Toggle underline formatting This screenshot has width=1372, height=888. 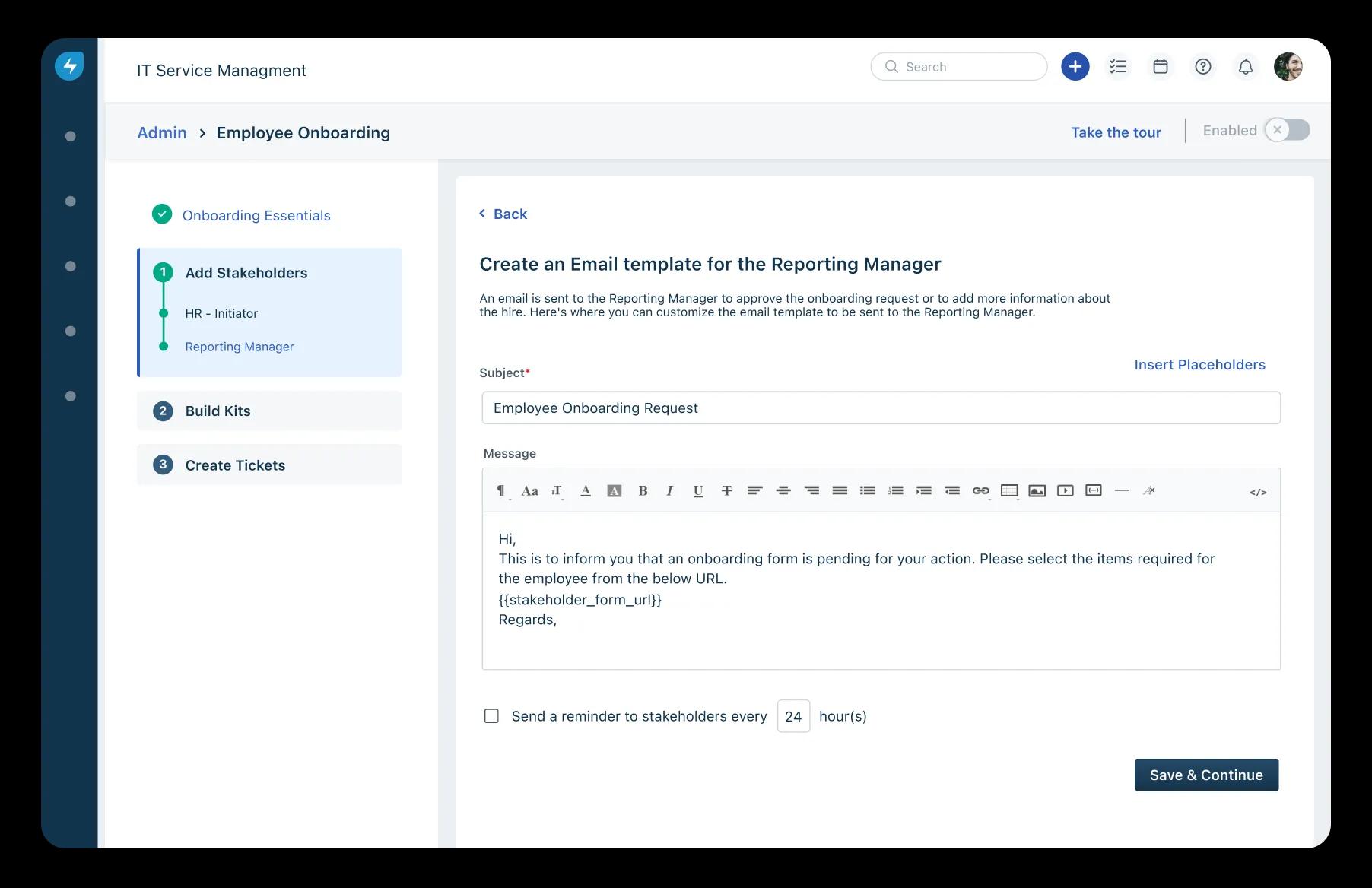[698, 491]
